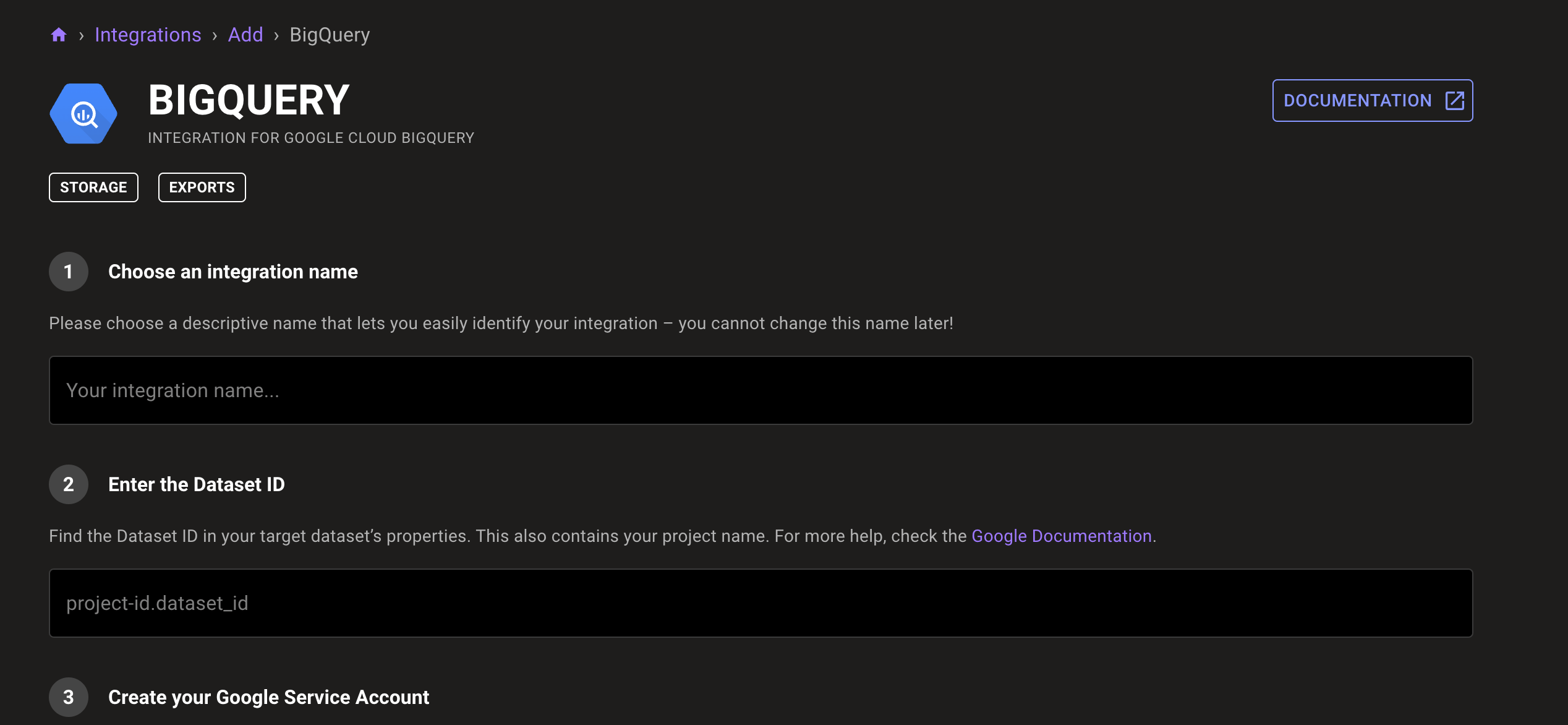Click the Create your Google Service Account heading

269,697
